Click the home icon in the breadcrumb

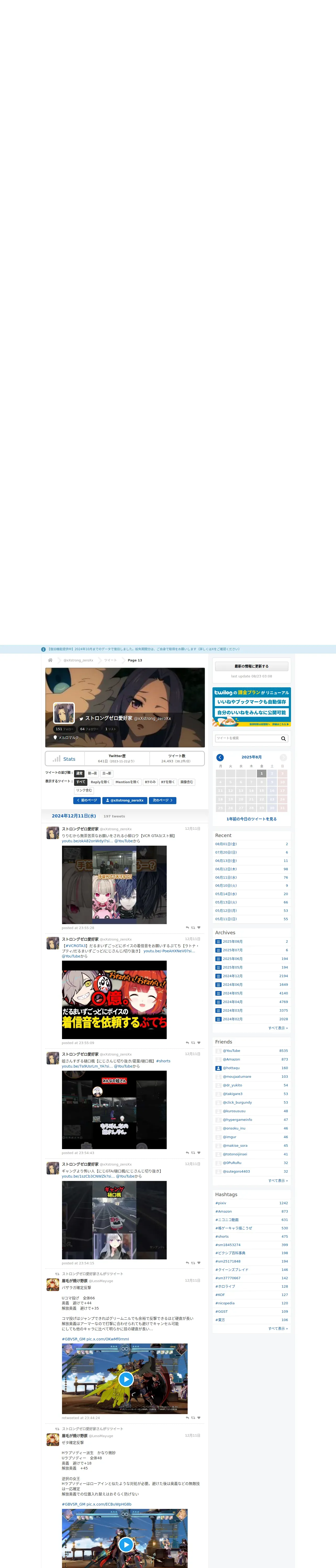coord(50,660)
